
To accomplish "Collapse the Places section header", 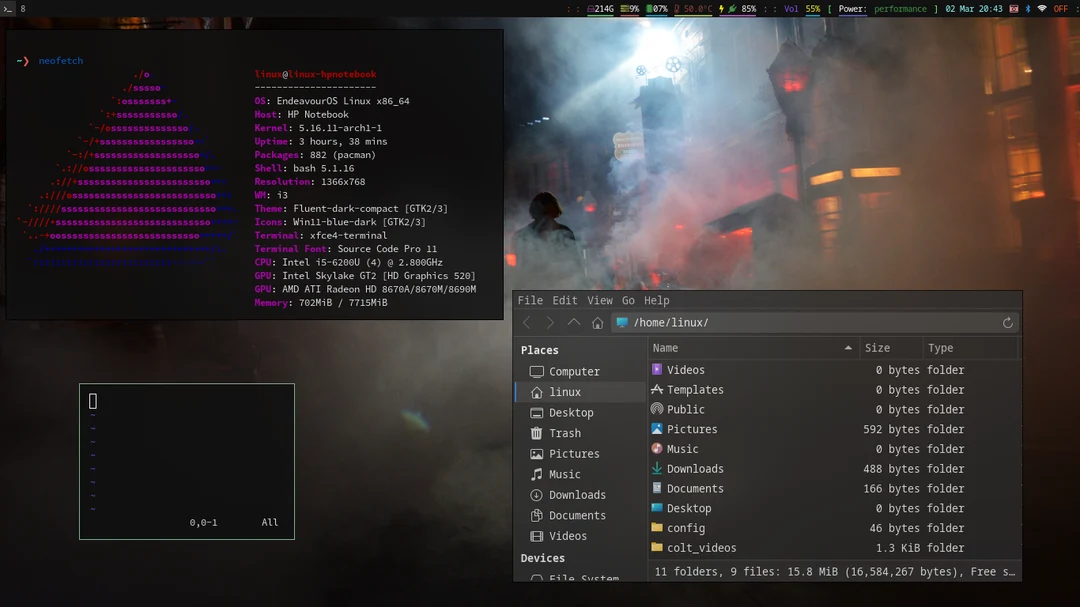I will pyautogui.click(x=539, y=350).
